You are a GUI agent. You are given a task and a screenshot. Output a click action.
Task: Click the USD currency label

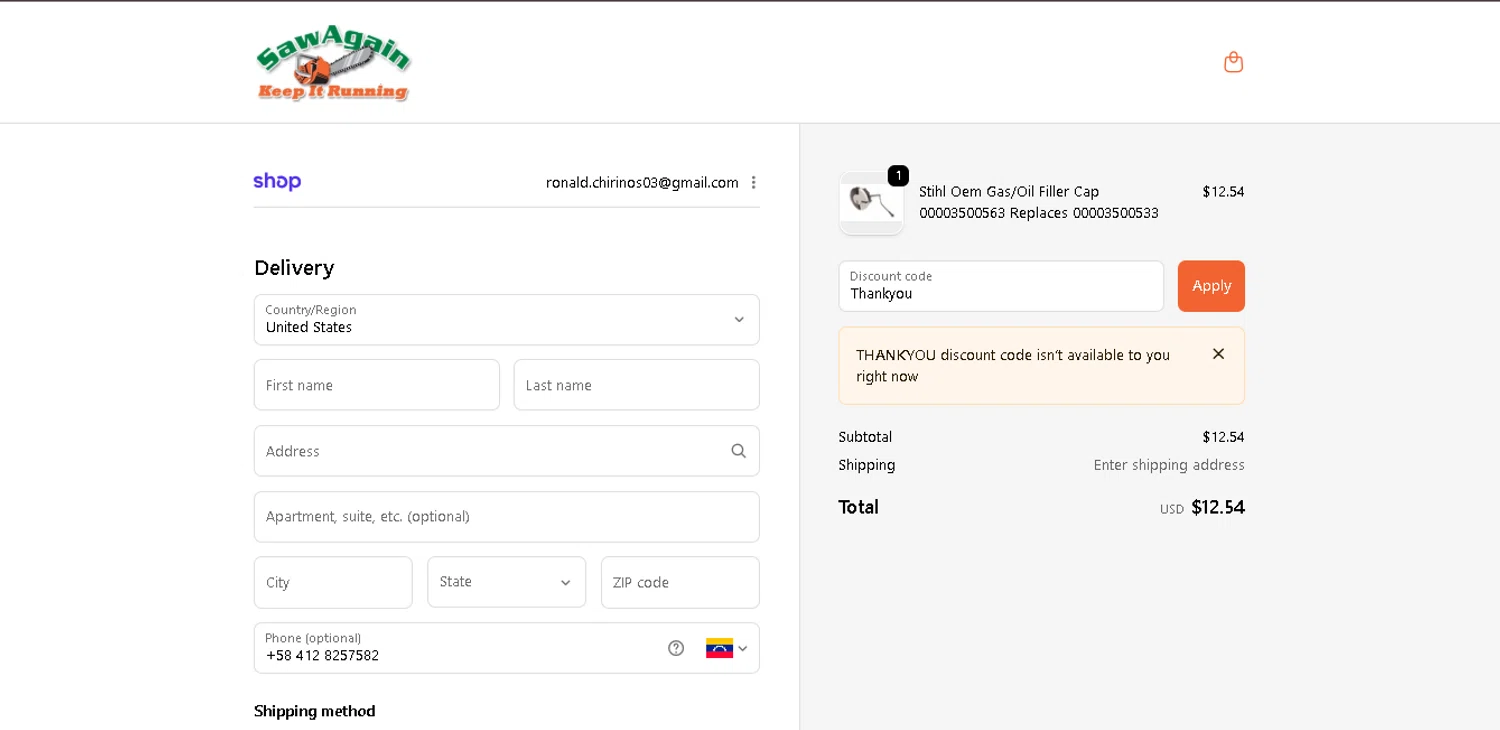click(1172, 509)
